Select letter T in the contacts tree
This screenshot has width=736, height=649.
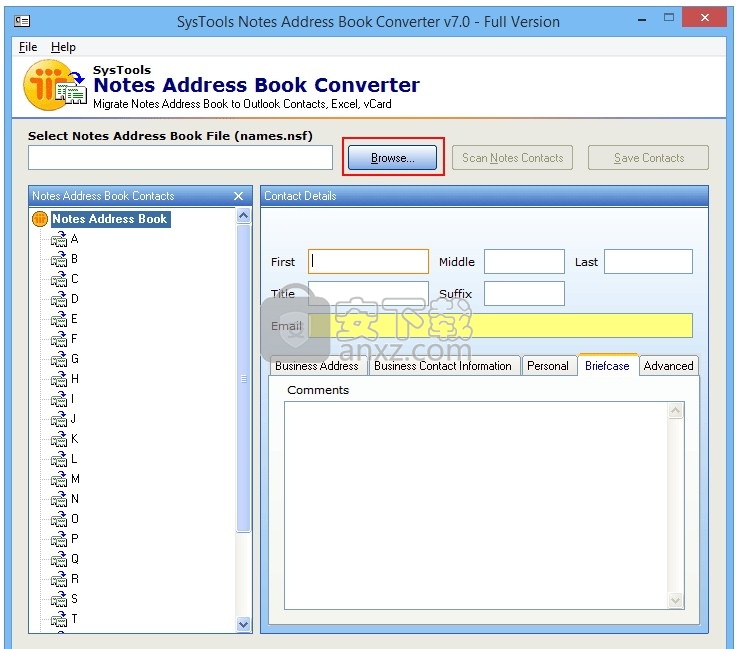(x=74, y=618)
